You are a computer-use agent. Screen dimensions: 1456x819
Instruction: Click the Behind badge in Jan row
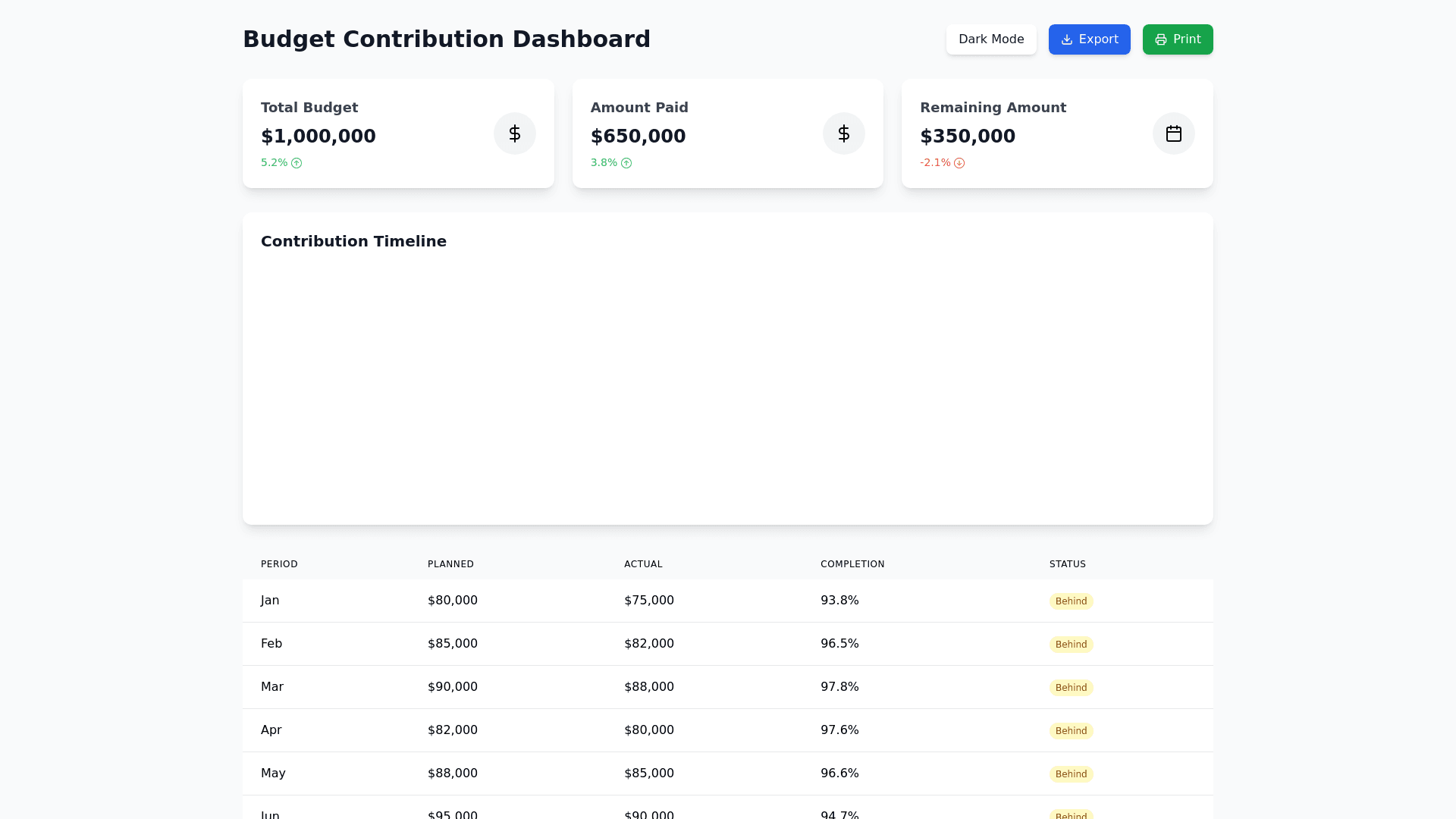coord(1071,601)
